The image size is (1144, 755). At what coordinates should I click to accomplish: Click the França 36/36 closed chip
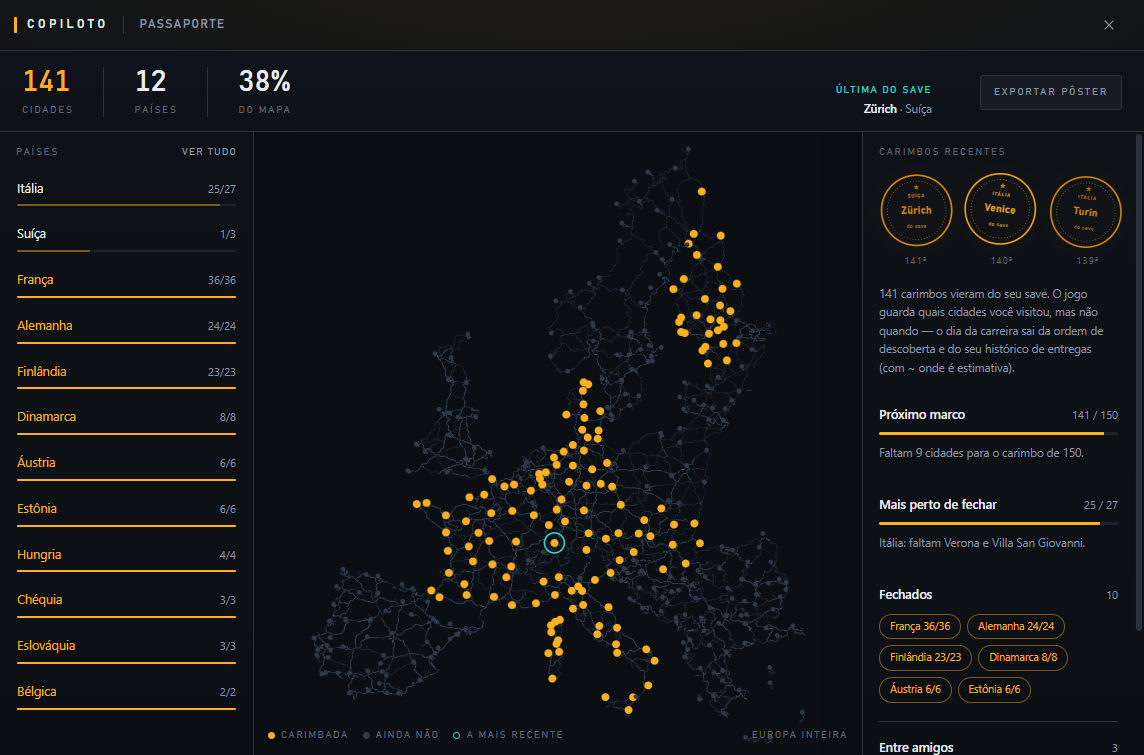tap(920, 627)
